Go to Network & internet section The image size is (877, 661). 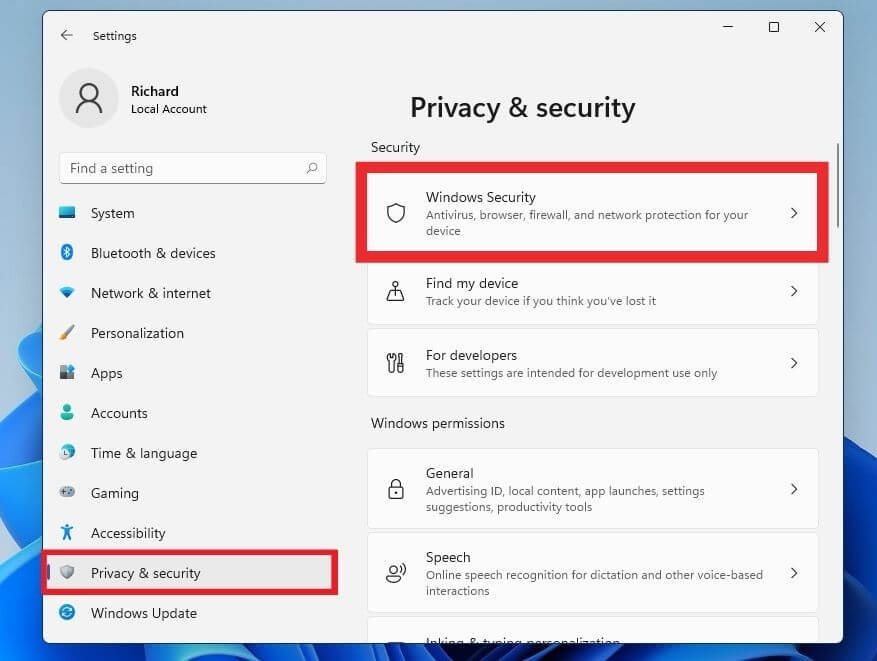coord(150,293)
